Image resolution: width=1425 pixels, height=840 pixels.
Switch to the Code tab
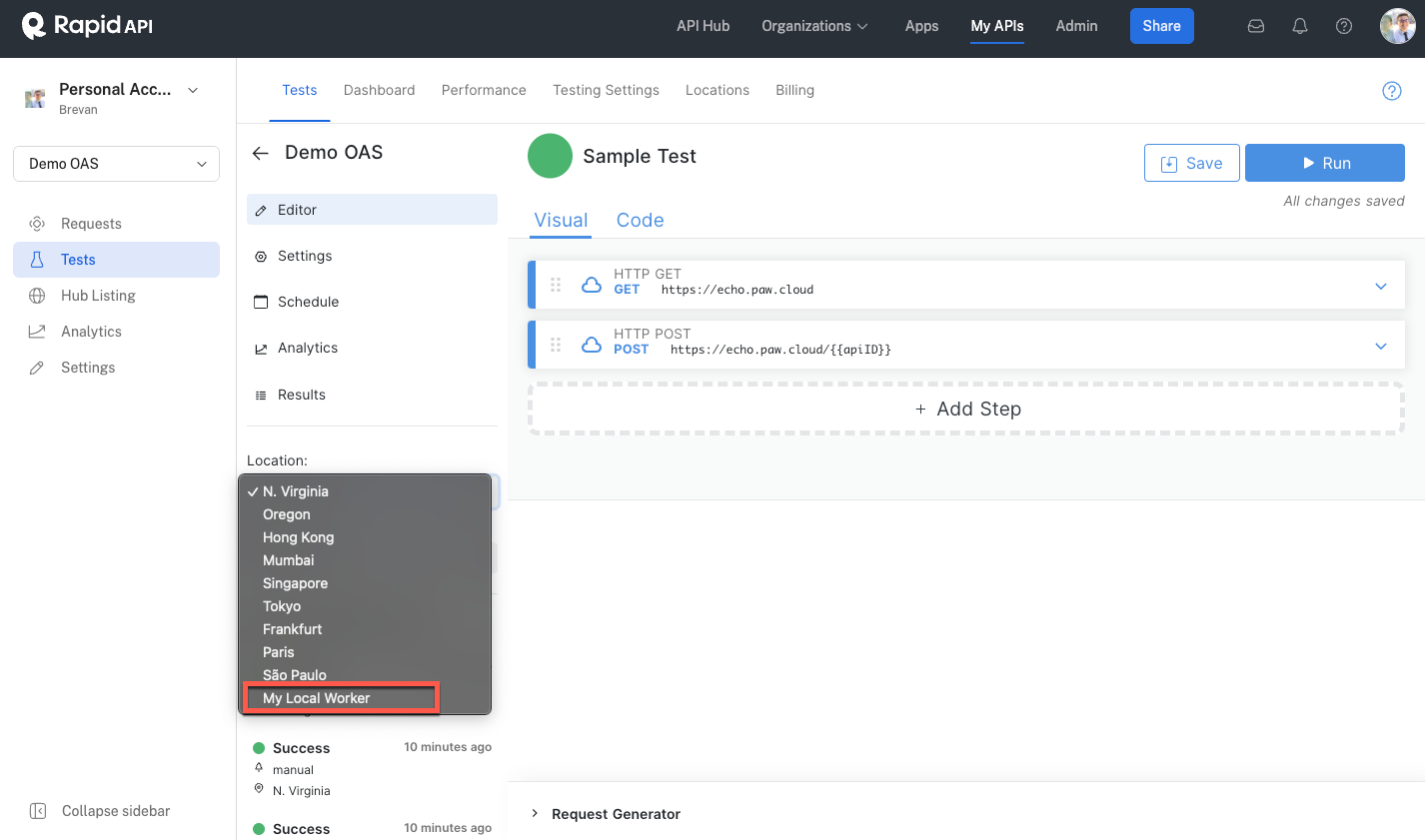640,221
